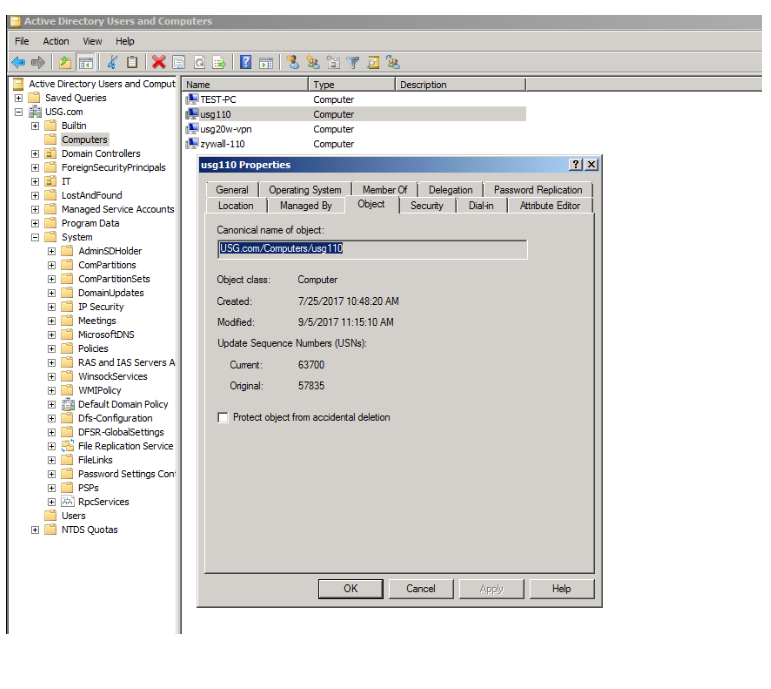
Task: Switch to the Attribute Editor tab
Action: (550, 205)
